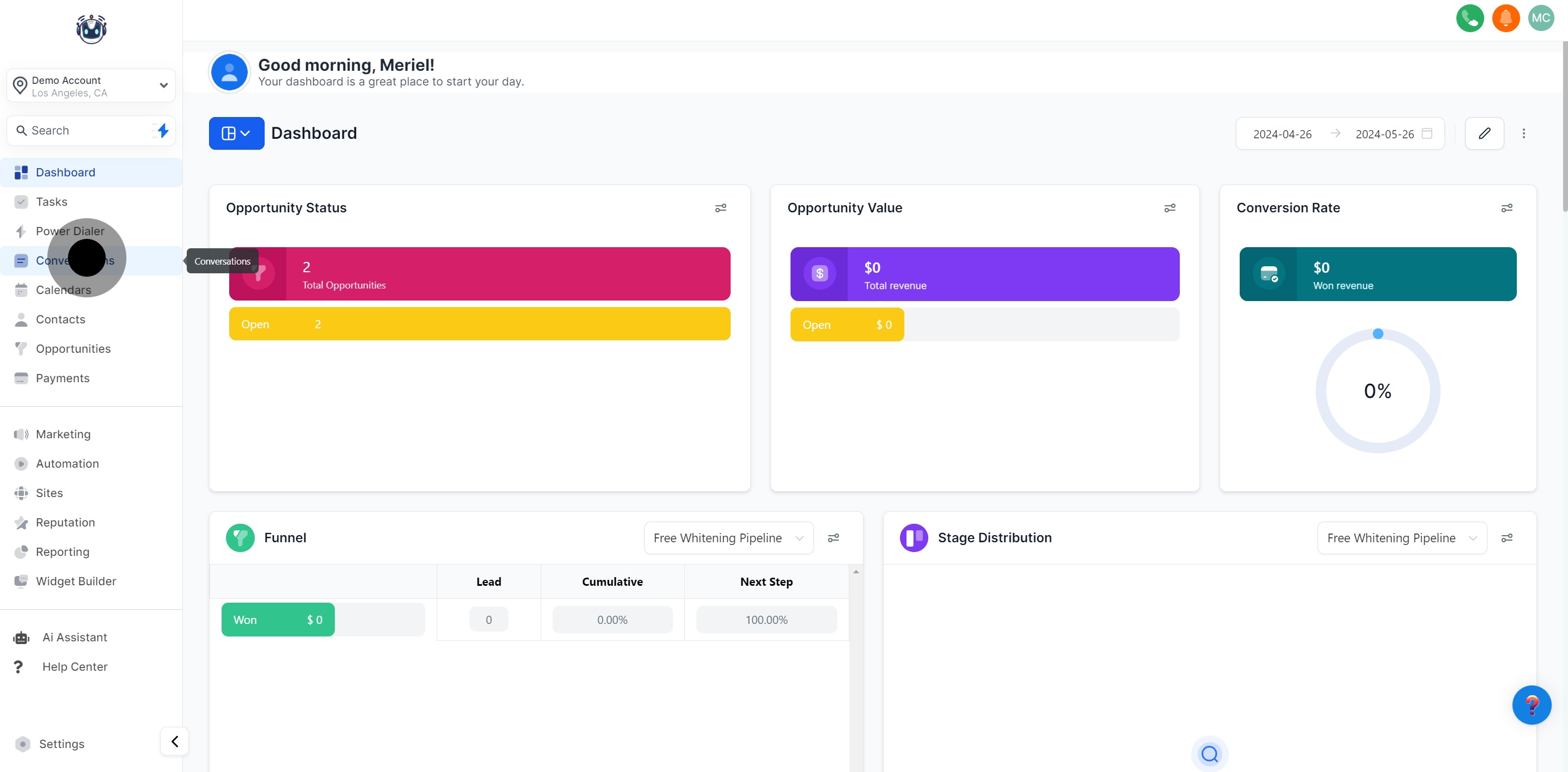Click the green phone call icon

(1469, 19)
